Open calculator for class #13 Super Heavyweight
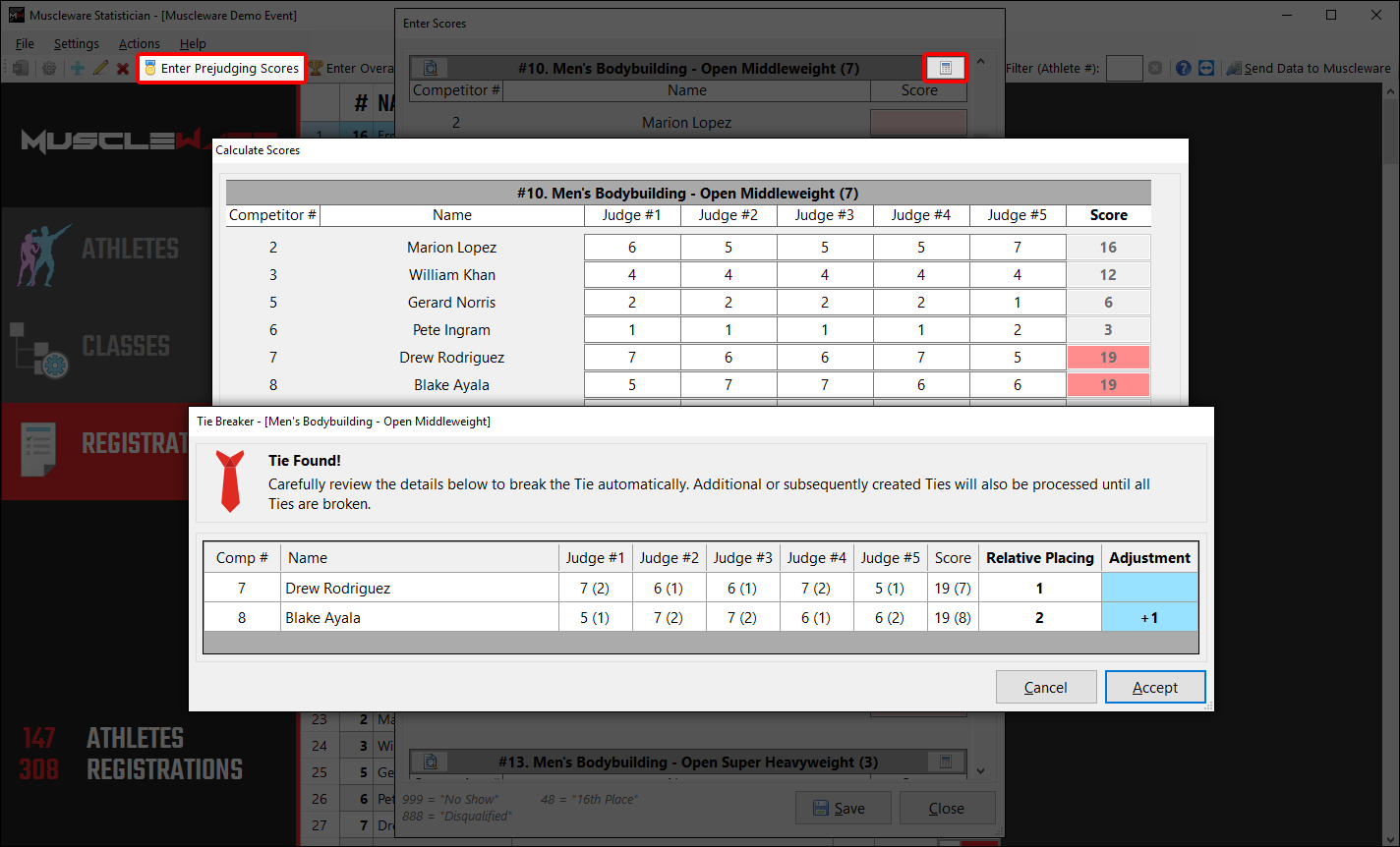 click(946, 762)
